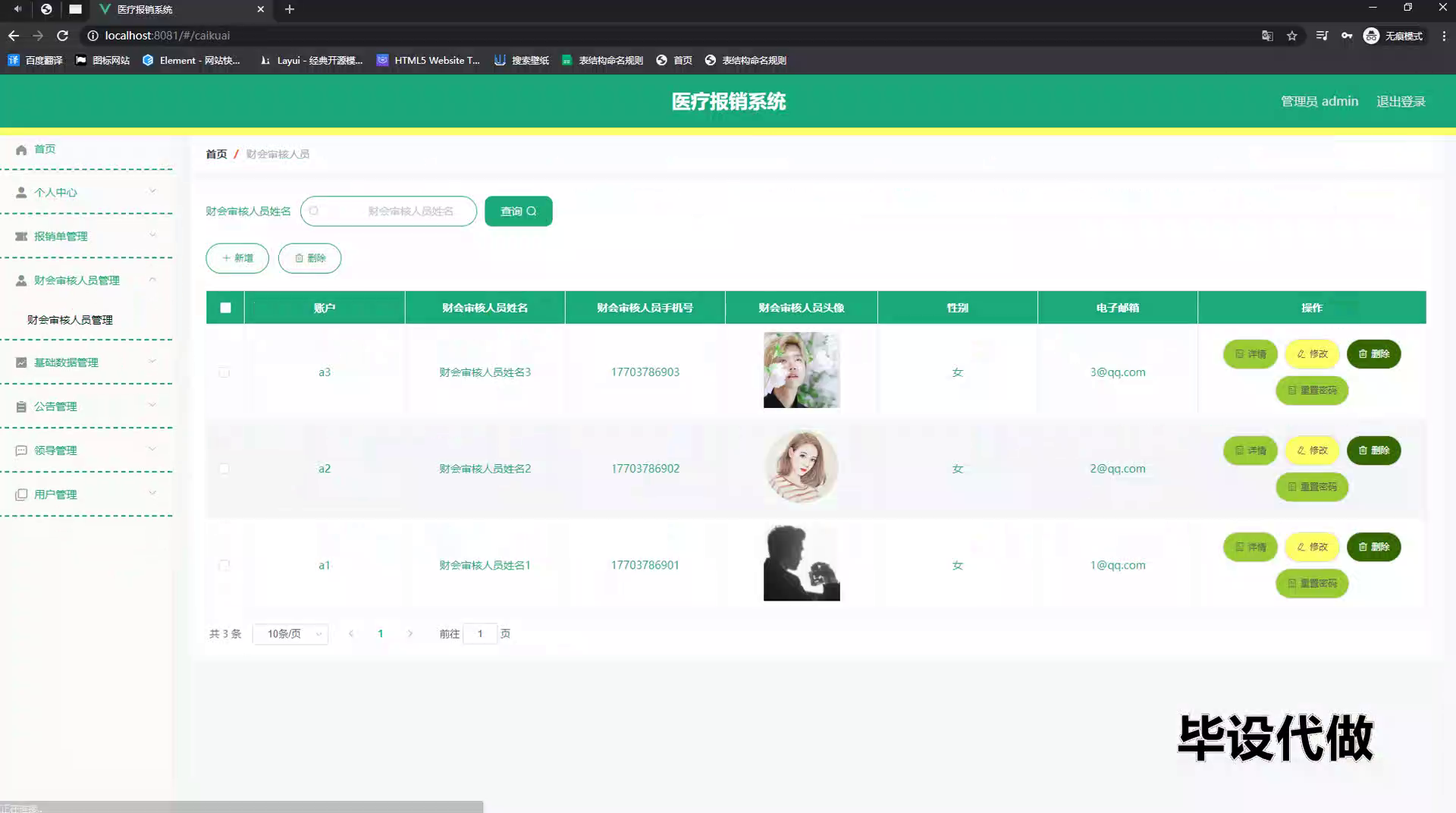
Task: Click 重置密码 for account a1
Action: [1312, 583]
